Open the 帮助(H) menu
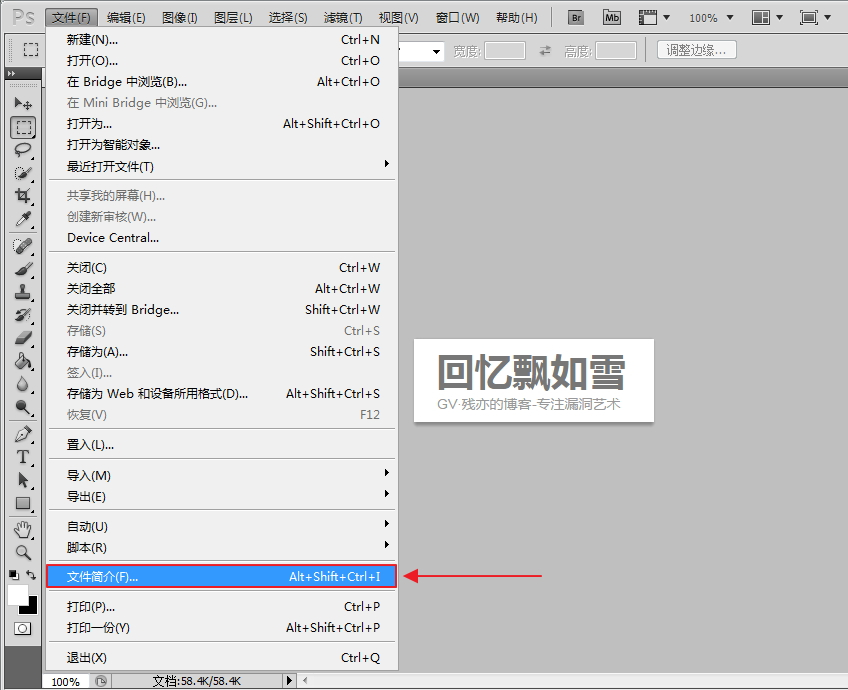The image size is (848, 690). [516, 18]
